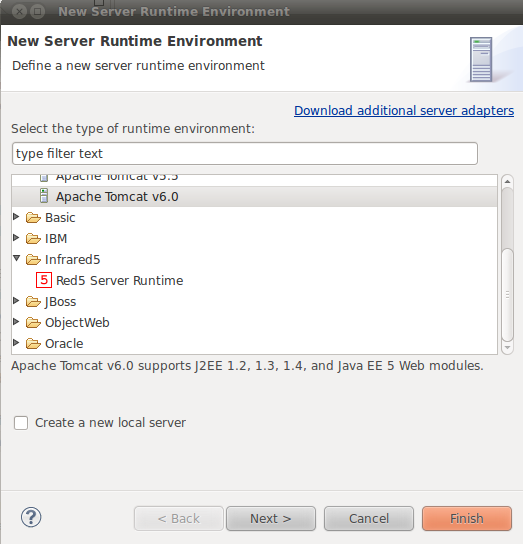Click the Infrared5 folder icon
The width and height of the screenshot is (523, 544).
pyautogui.click(x=33, y=260)
